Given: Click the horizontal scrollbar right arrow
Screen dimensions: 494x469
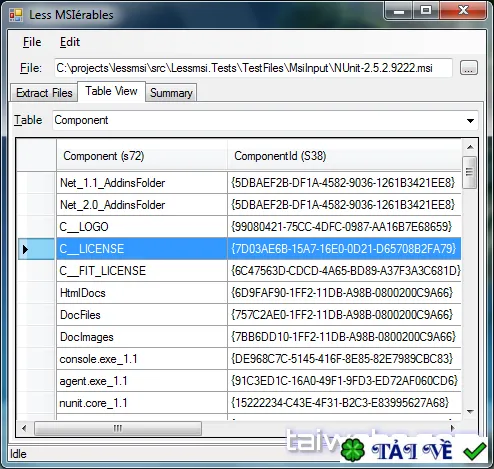Looking at the screenshot, I should (452, 428).
